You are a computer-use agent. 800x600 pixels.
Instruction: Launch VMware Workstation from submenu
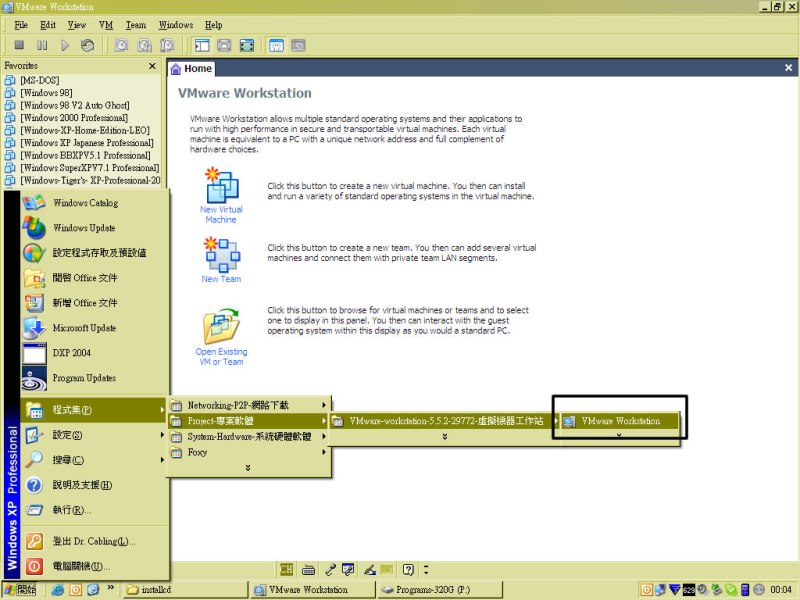620,421
